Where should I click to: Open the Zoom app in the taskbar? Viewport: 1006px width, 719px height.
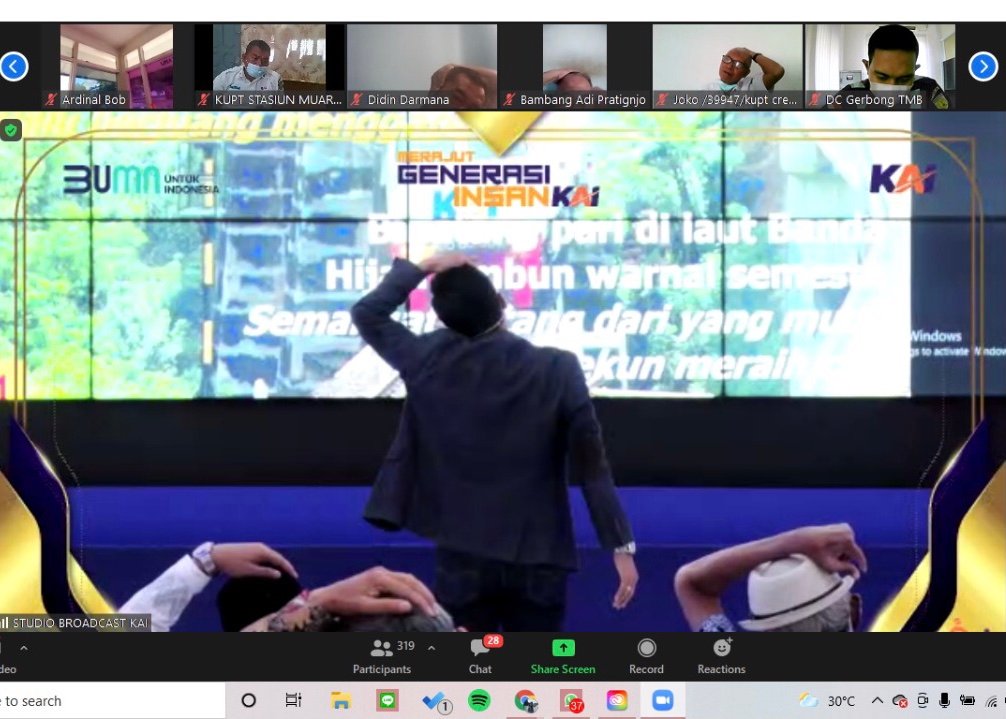(x=662, y=701)
